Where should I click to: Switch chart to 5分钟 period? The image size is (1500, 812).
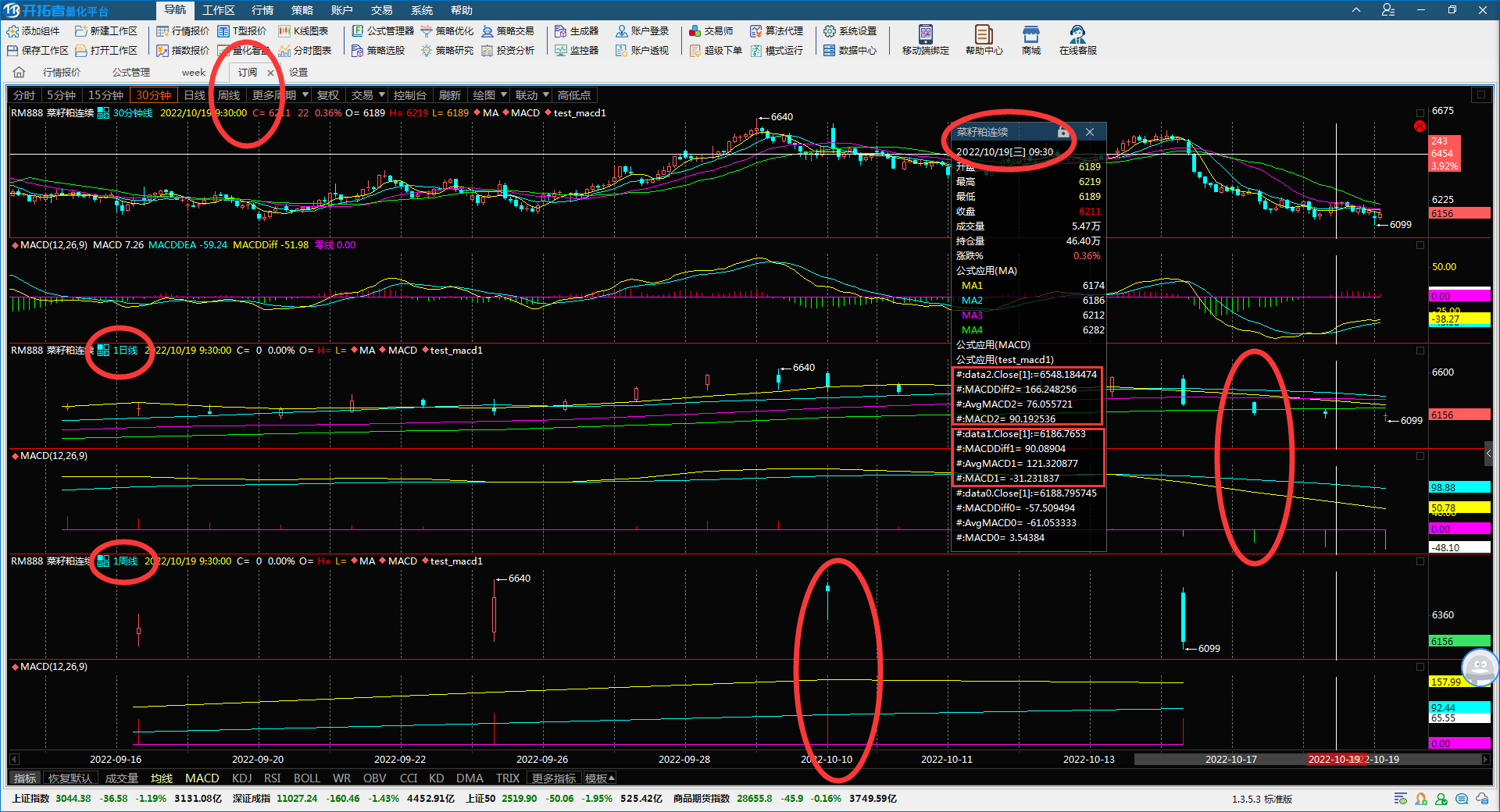(x=61, y=95)
